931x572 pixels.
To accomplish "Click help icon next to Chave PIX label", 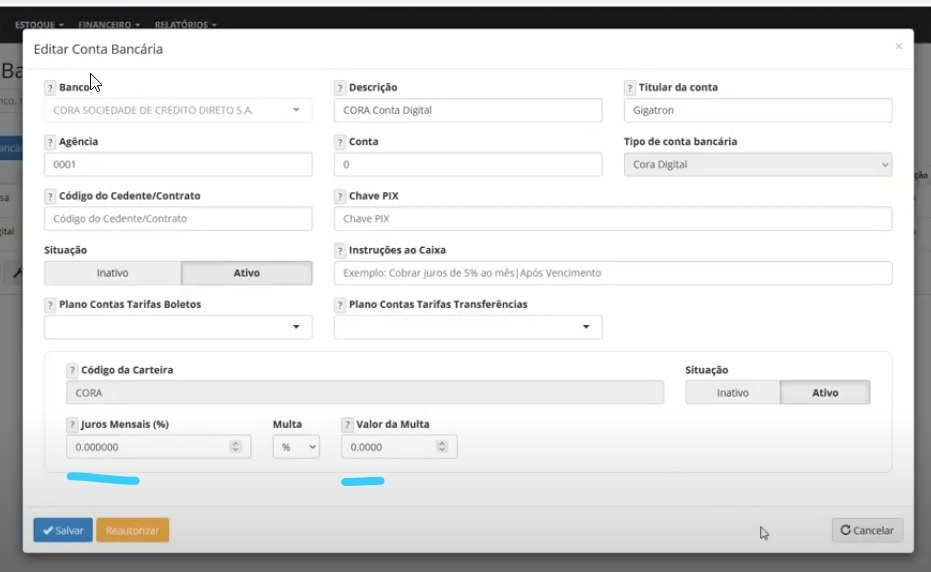I will [340, 196].
